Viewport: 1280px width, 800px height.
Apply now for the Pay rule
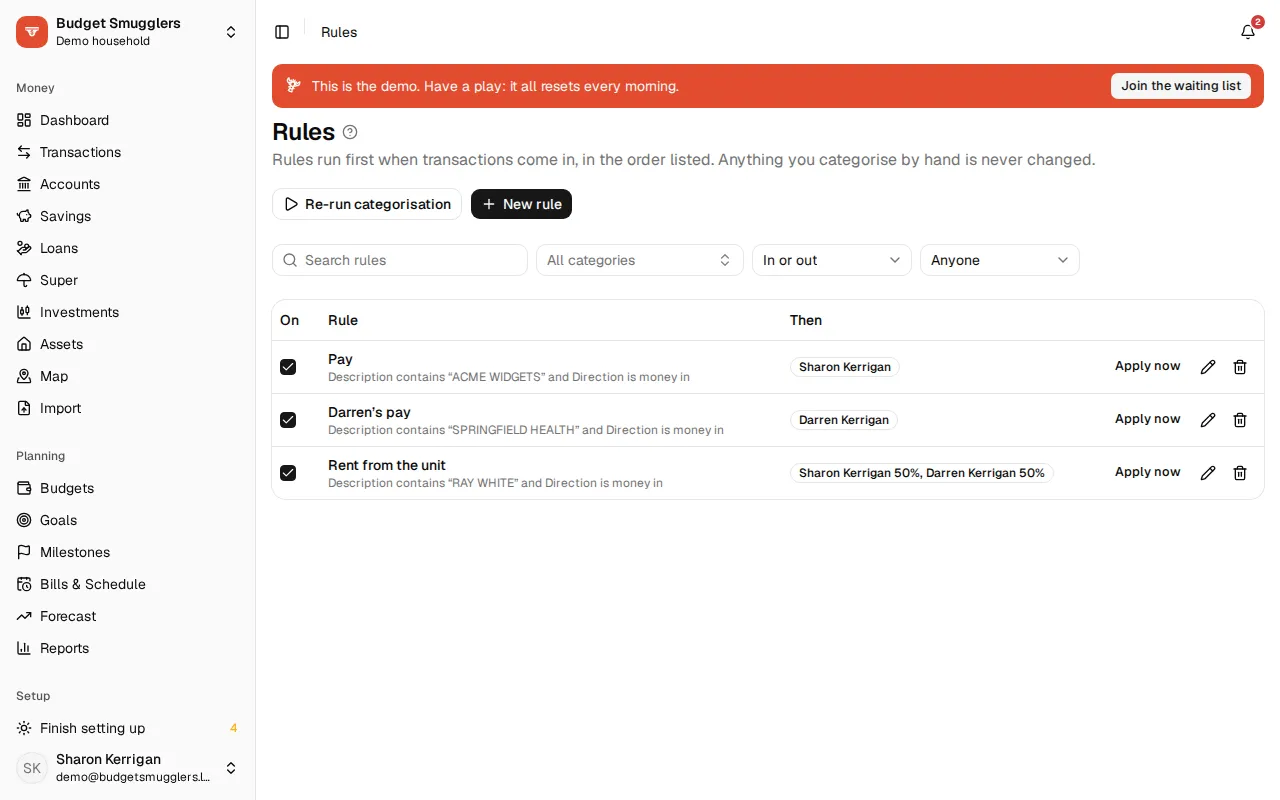1148,366
